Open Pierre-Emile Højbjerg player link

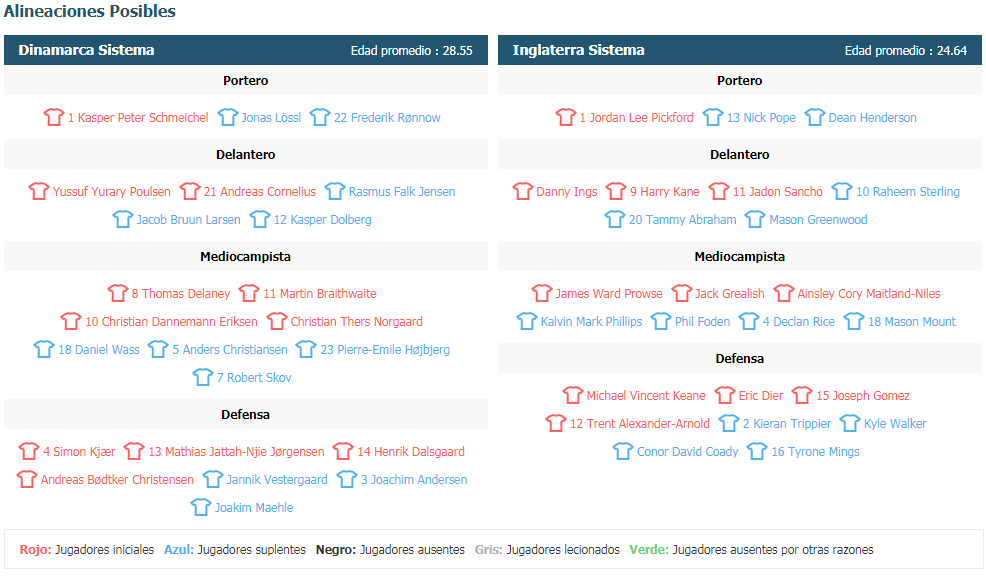point(385,350)
